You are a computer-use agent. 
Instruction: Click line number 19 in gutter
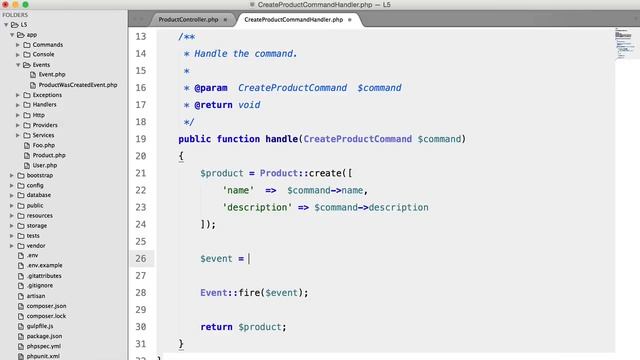pyautogui.click(x=141, y=139)
